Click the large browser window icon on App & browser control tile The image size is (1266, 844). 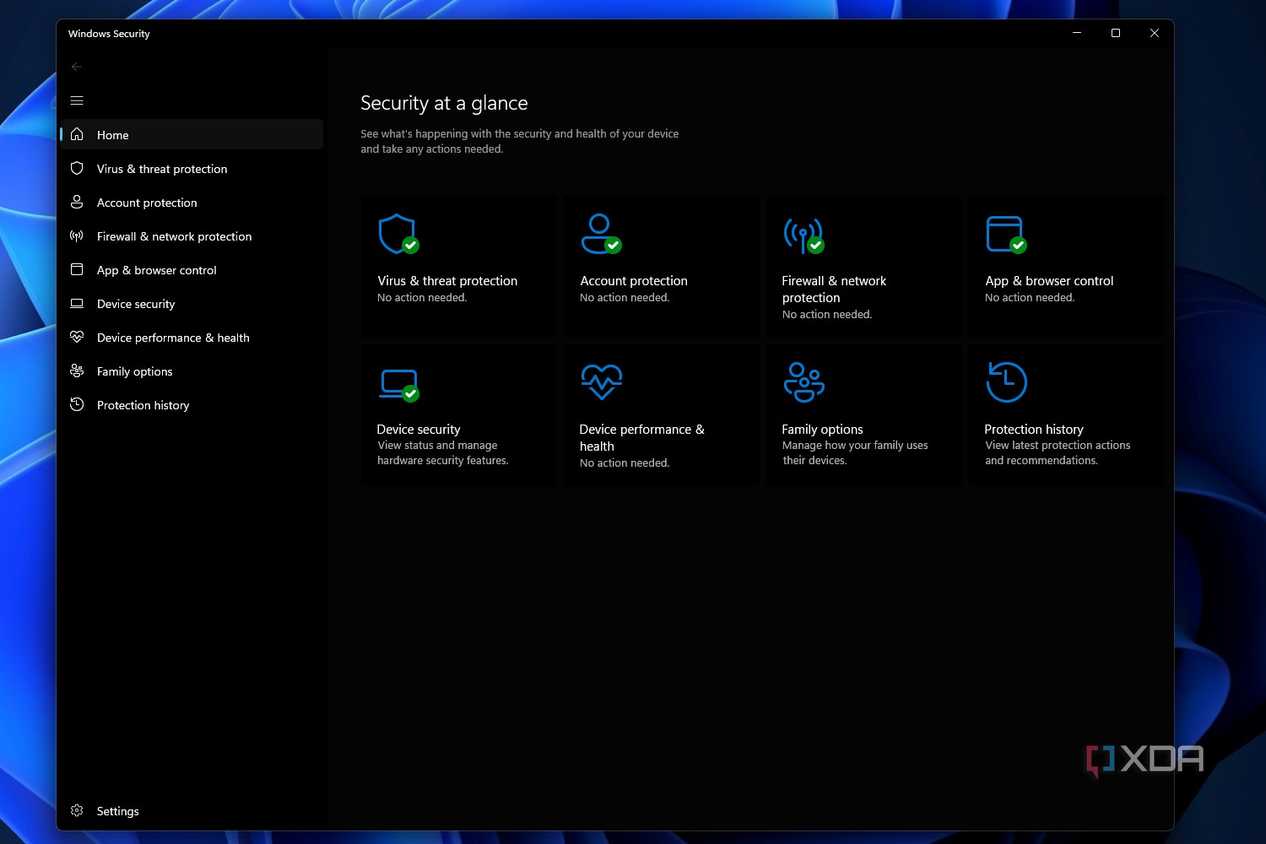point(1006,234)
